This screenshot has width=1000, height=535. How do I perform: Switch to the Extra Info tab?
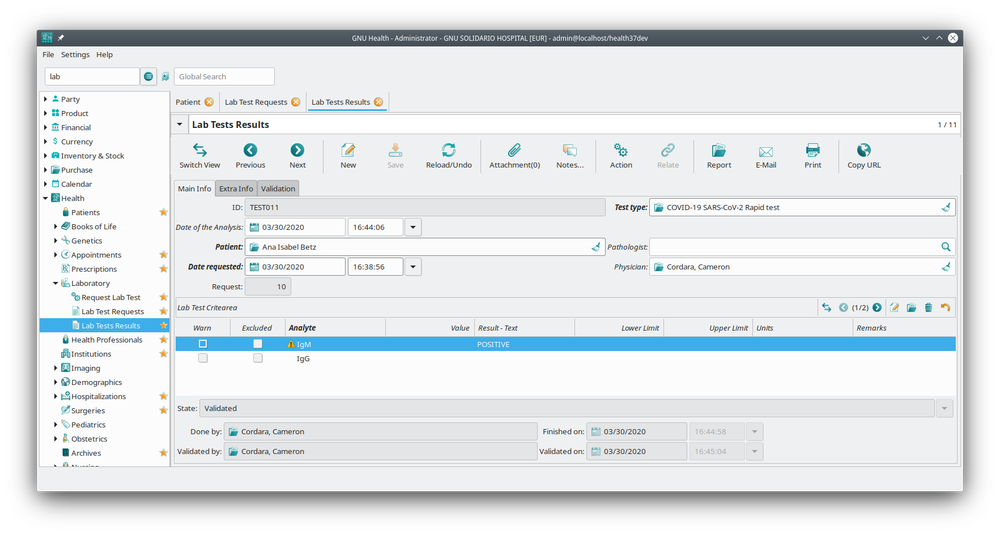click(x=236, y=189)
